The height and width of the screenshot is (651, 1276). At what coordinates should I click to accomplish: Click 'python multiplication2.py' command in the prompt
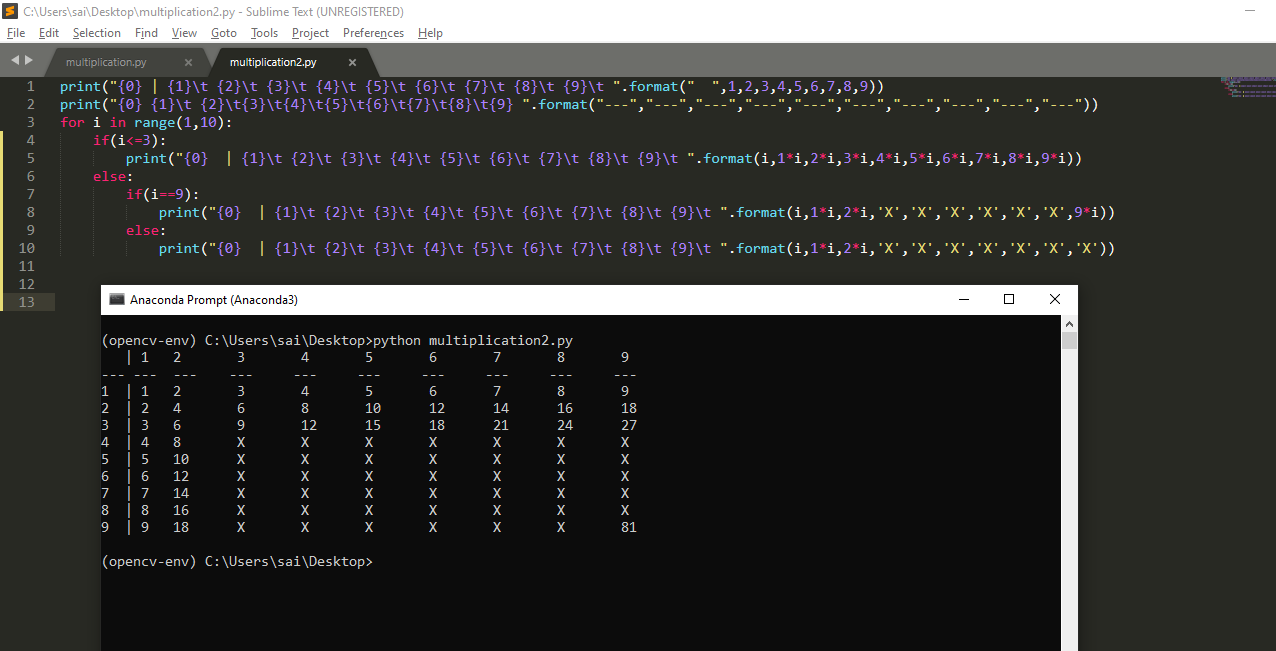tap(472, 341)
